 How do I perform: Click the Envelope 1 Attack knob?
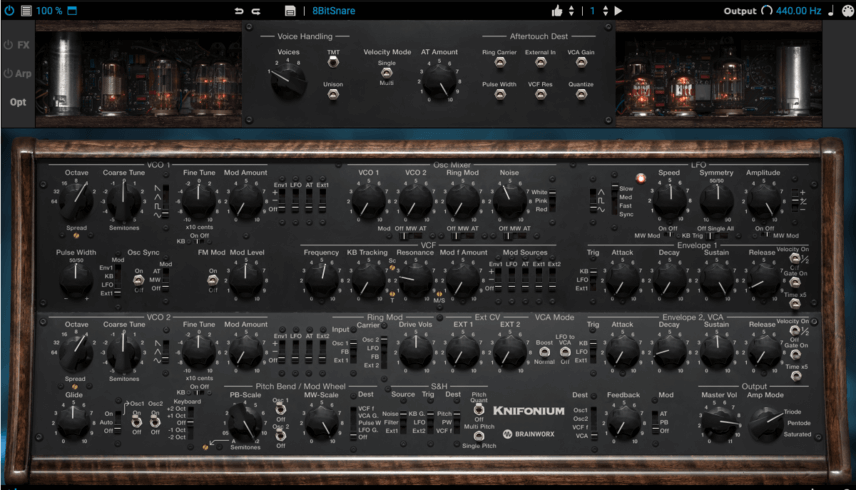[x=622, y=280]
